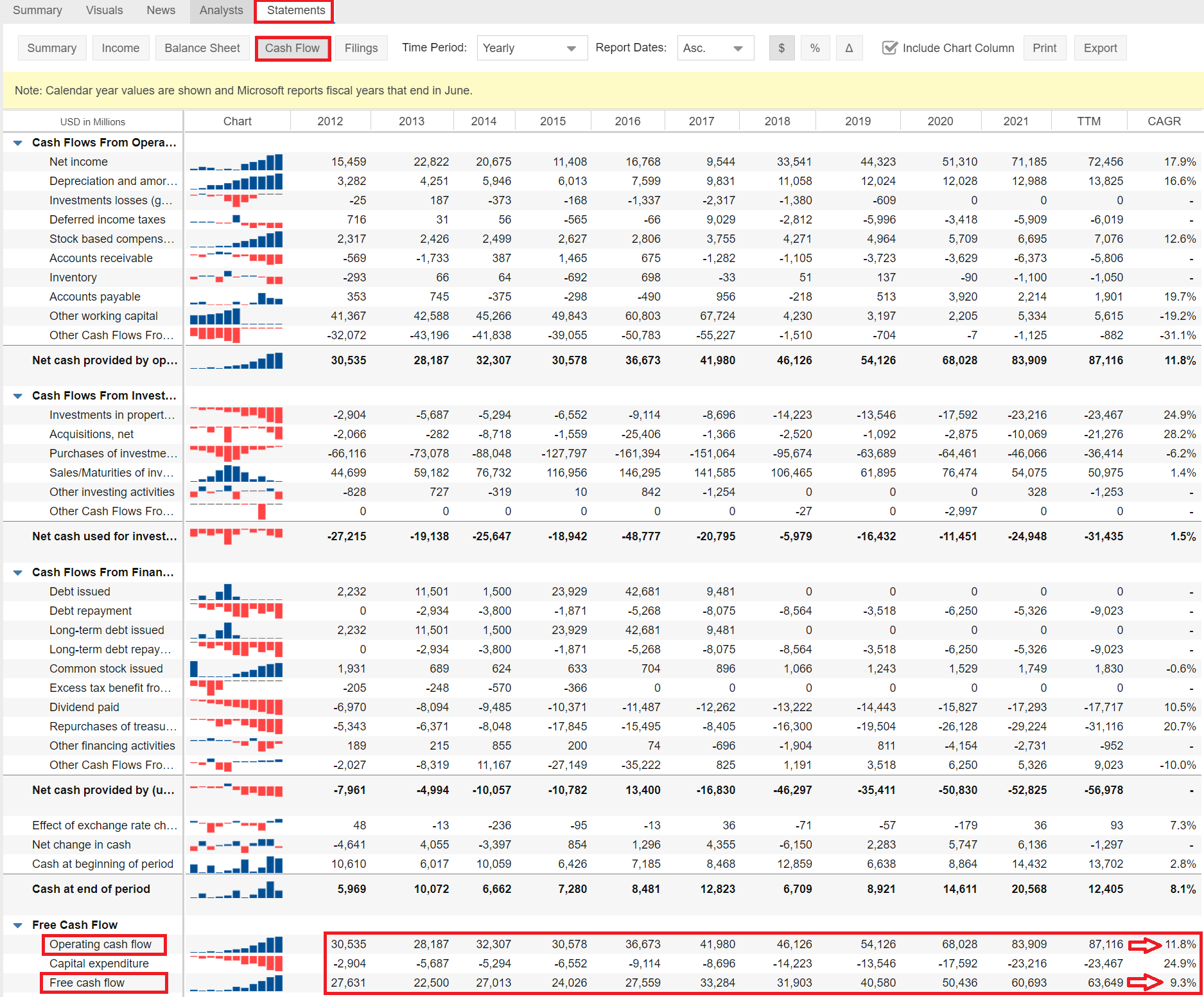Open the Analysts tab

(221, 10)
